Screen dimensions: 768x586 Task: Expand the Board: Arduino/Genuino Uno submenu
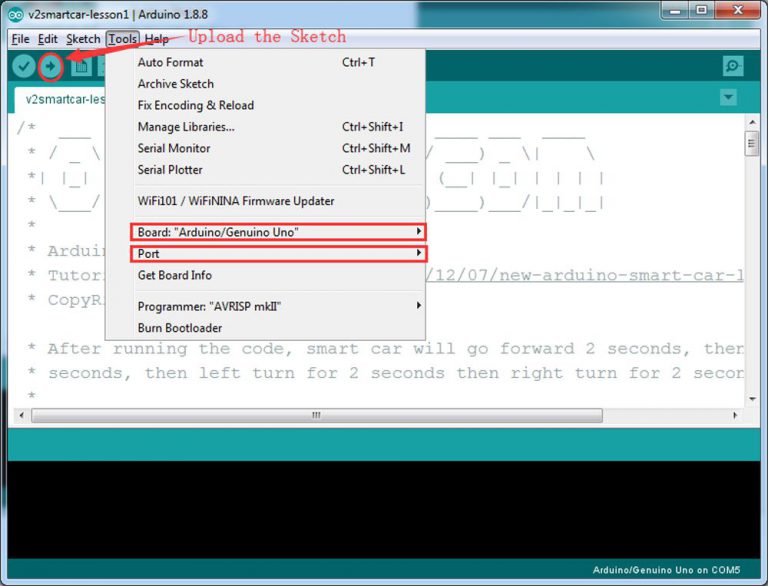coord(280,232)
